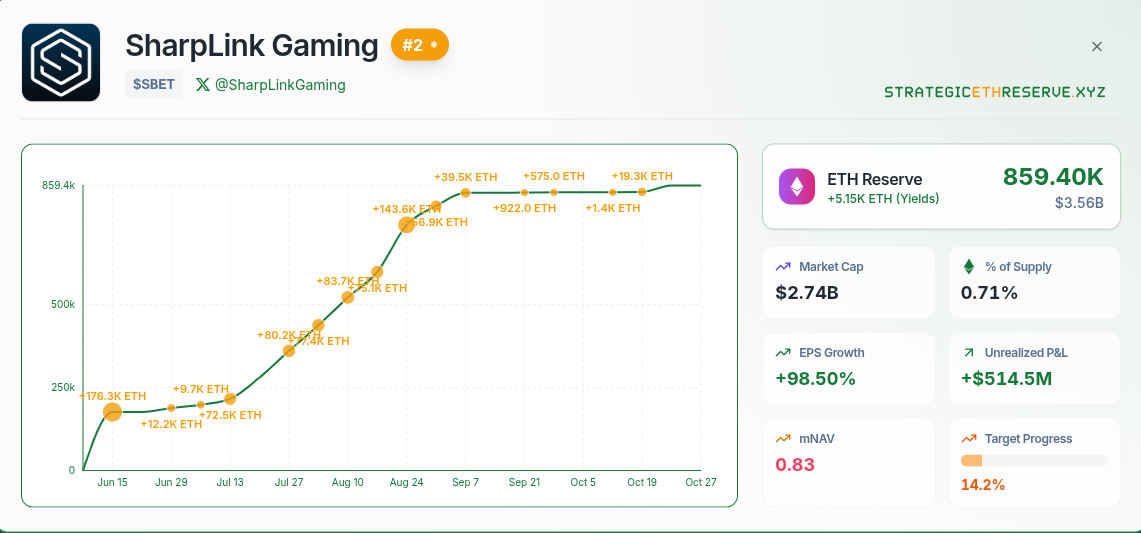Select the +176.3K ETH chart marker
Screen dimensions: 1141x533
(x=112, y=412)
